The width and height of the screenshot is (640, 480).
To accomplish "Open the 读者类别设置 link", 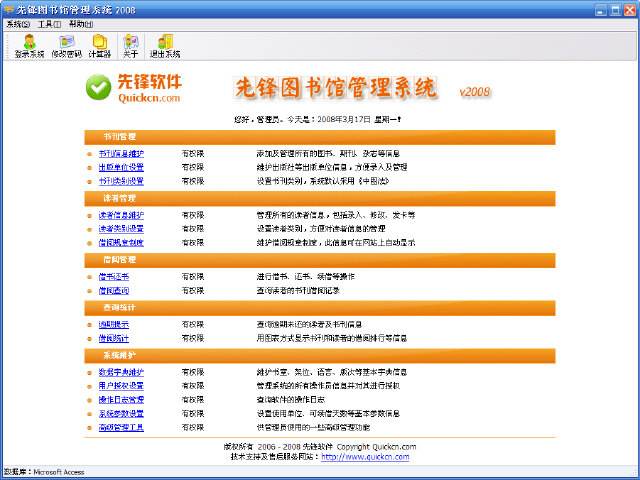I will [x=121, y=229].
